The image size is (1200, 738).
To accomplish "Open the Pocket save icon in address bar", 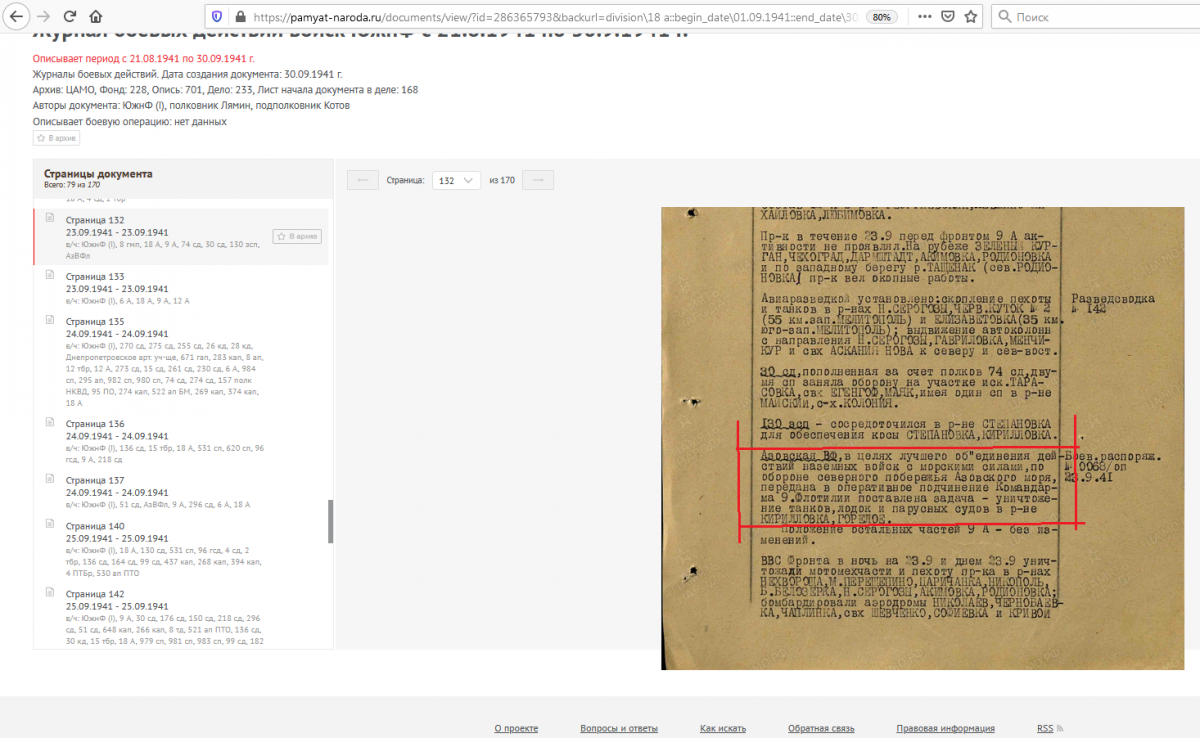I will [x=947, y=17].
